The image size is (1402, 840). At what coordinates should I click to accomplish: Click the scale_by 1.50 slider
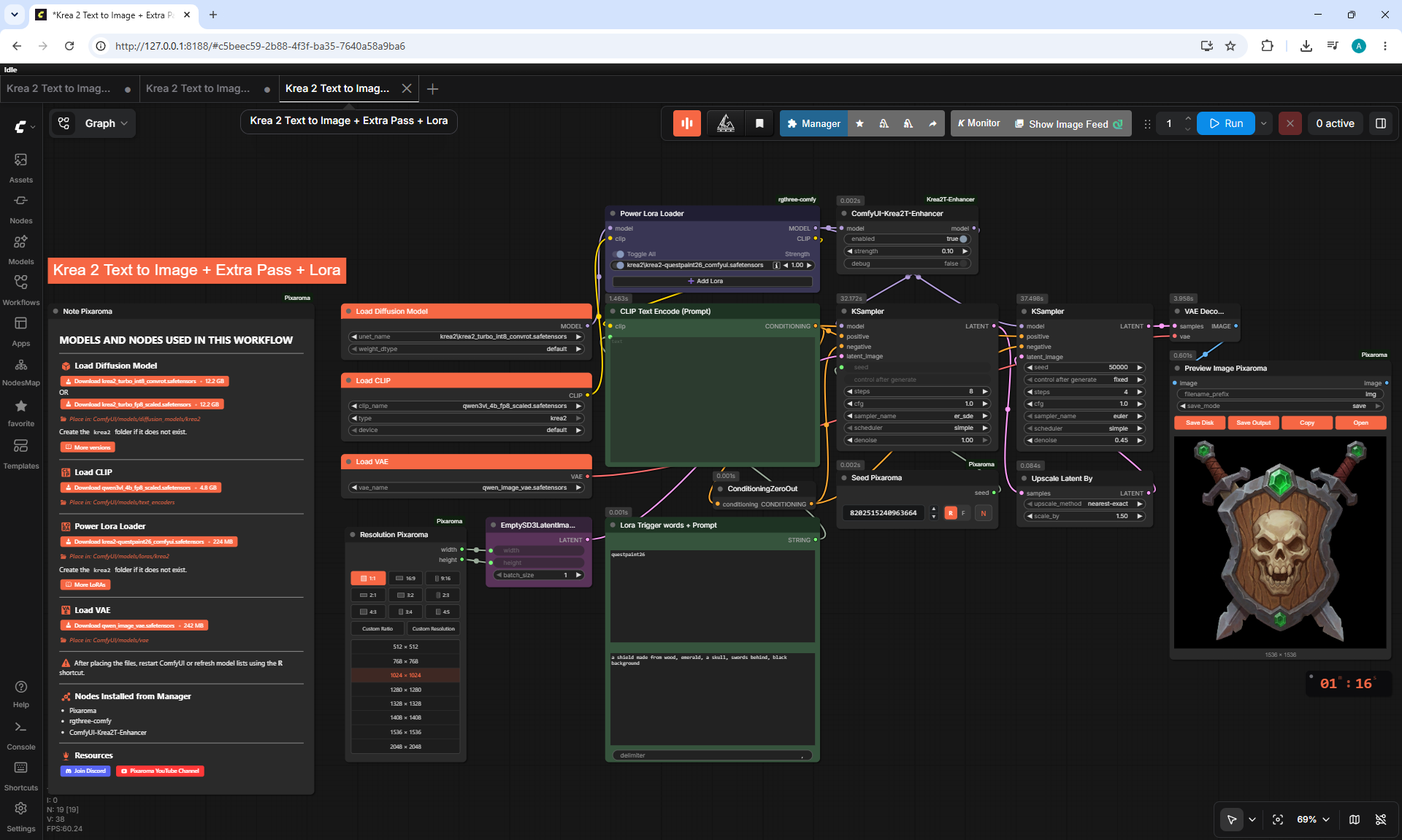[1086, 516]
